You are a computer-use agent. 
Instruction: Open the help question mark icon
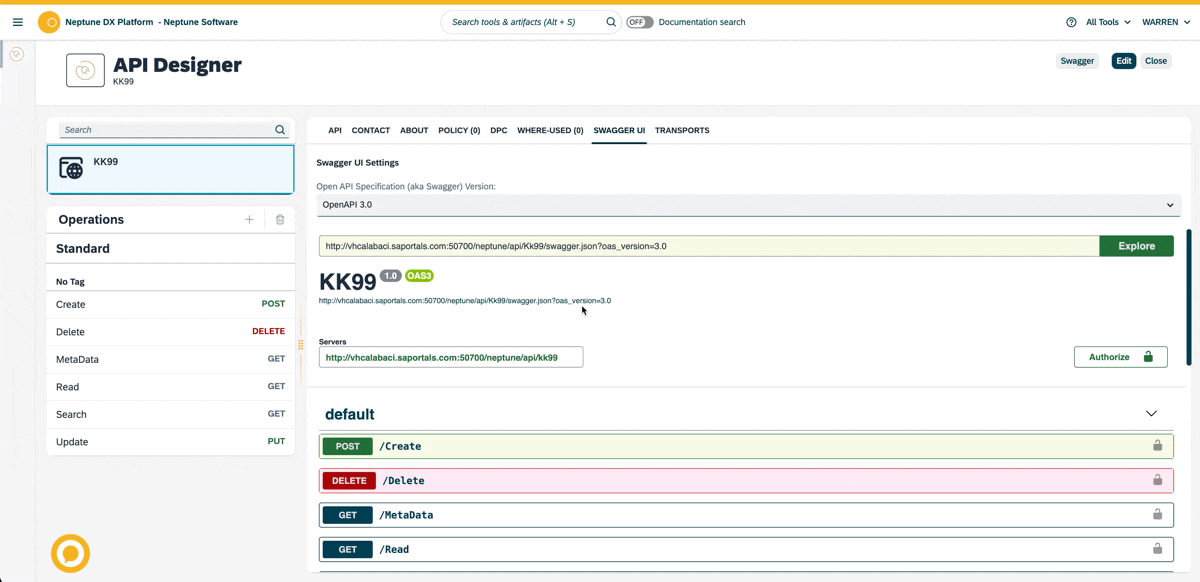point(1072,22)
